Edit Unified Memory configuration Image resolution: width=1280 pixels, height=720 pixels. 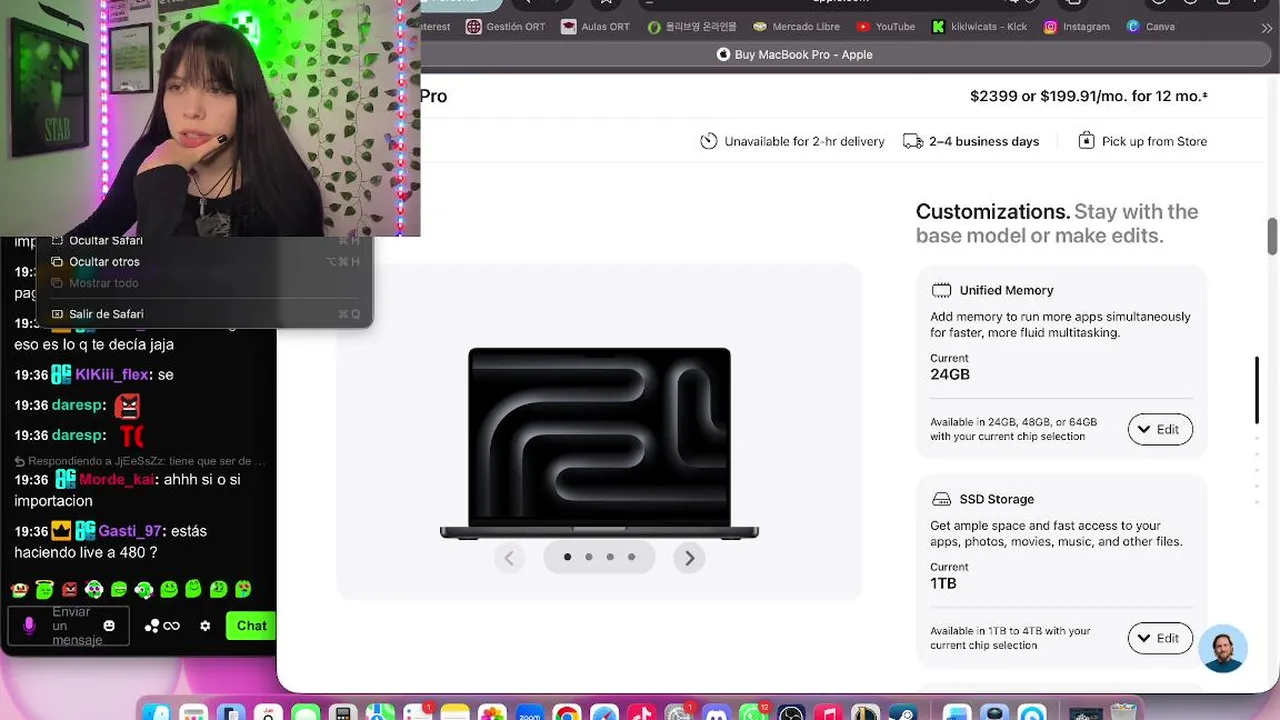click(x=1160, y=429)
